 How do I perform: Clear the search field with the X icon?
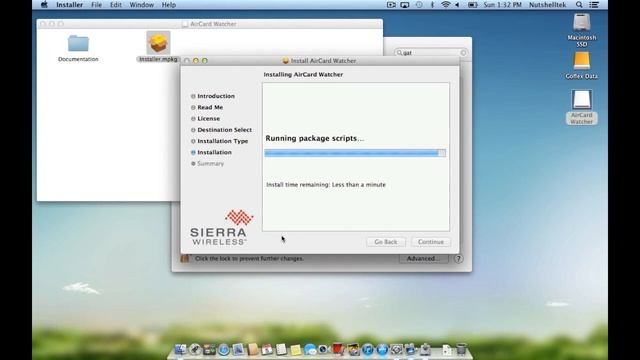463,53
